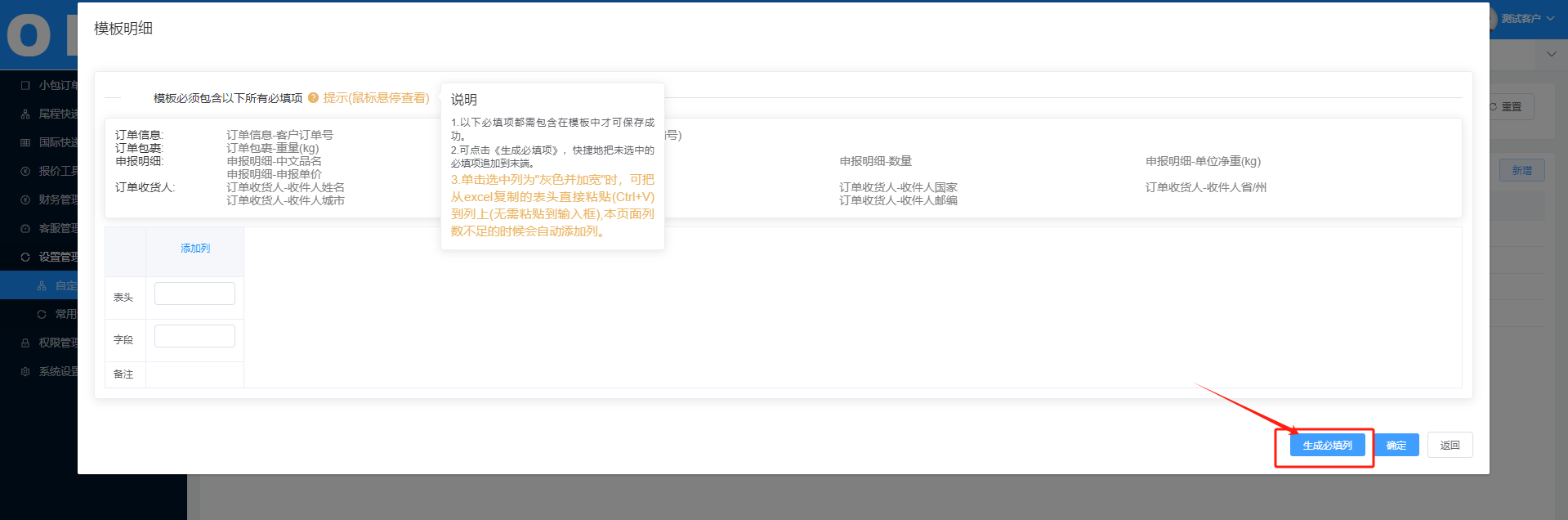
Task: Click the 表头 input field
Action: (194, 294)
